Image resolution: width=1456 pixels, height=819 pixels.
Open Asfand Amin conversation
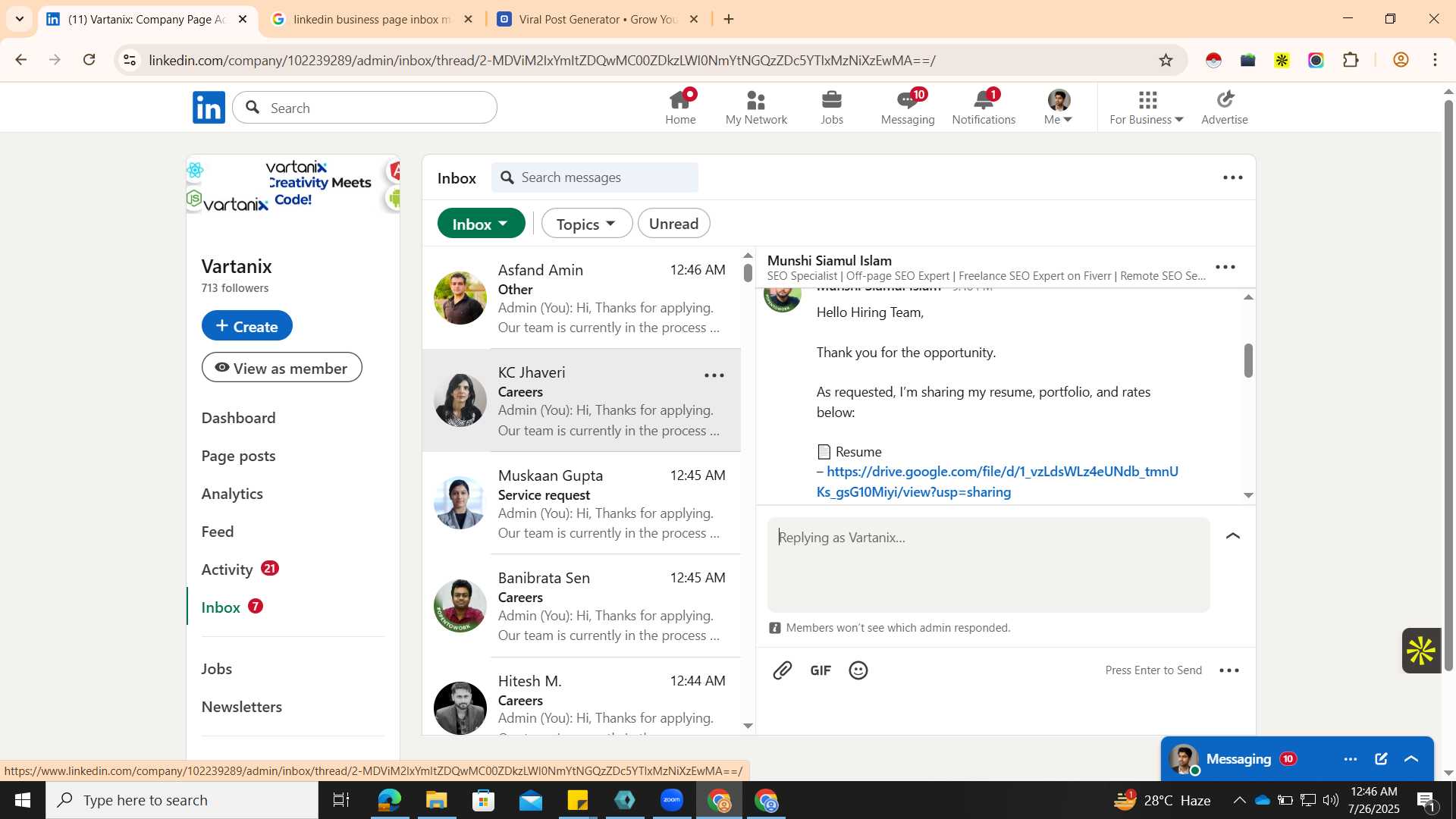coord(581,298)
